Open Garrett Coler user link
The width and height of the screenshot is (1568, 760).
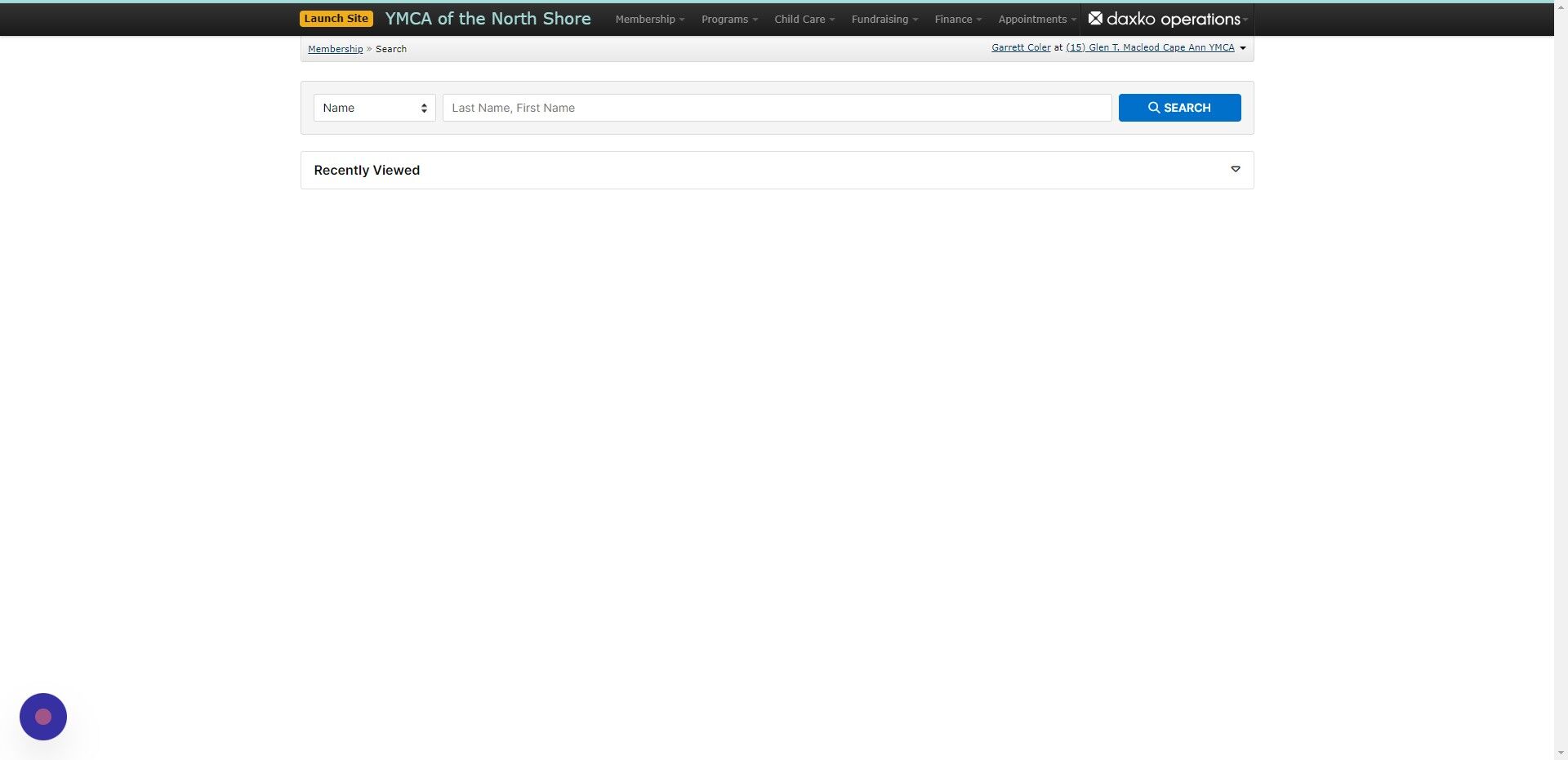[1021, 47]
